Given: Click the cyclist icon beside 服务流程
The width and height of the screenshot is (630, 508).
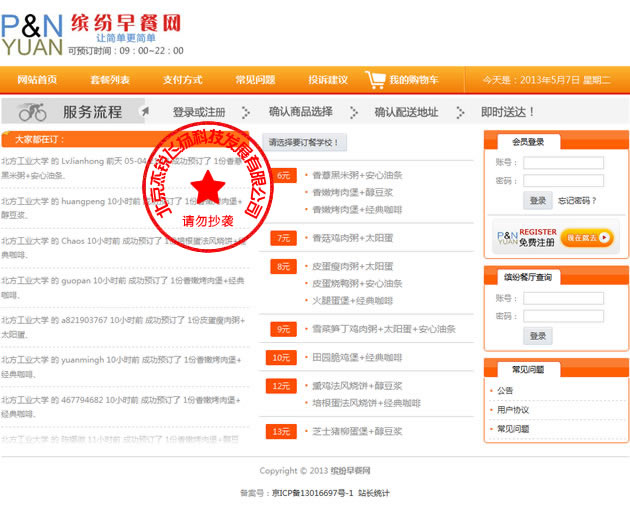Looking at the screenshot, I should click(32, 112).
